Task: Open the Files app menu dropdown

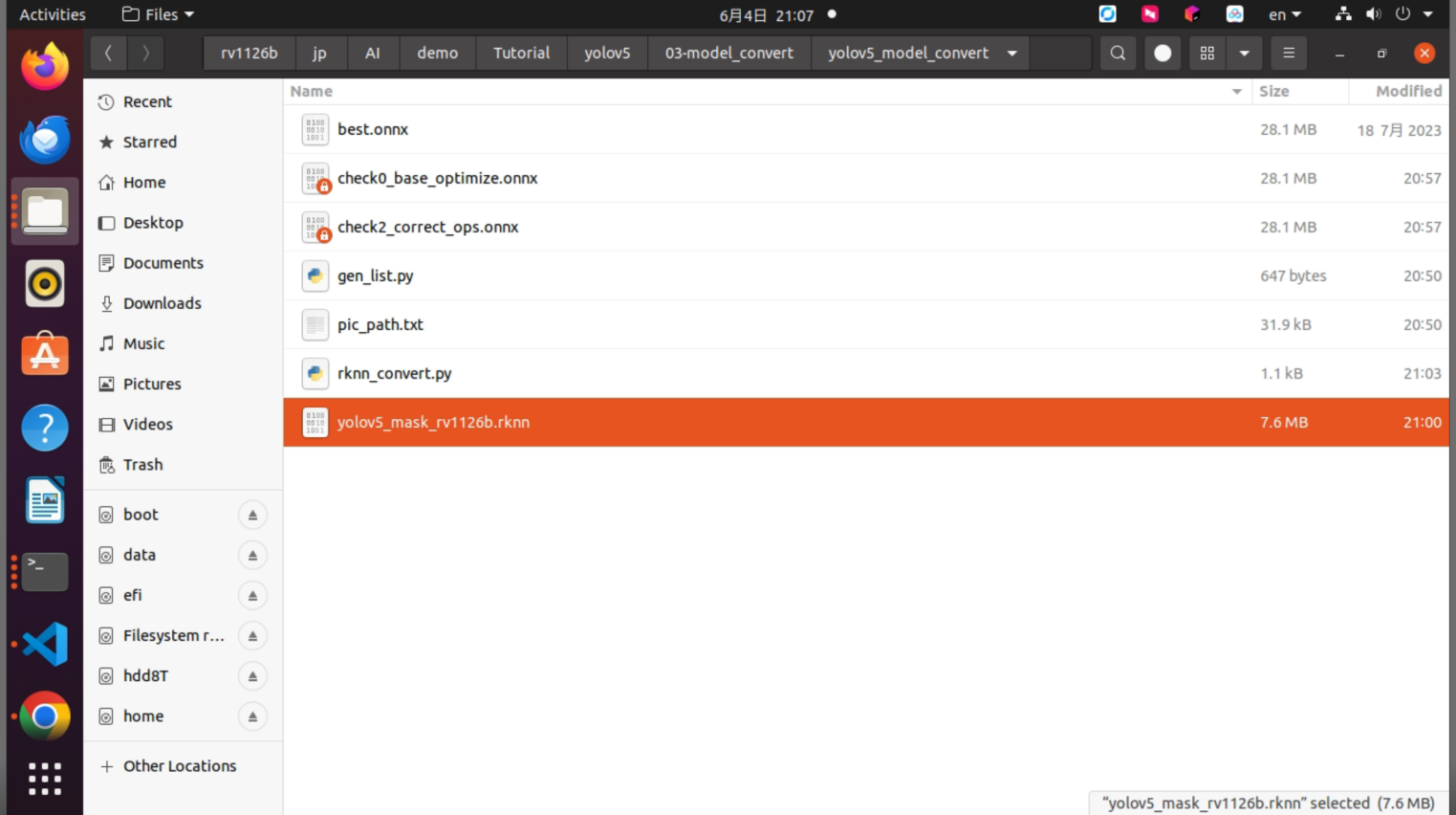Action: tap(159, 14)
